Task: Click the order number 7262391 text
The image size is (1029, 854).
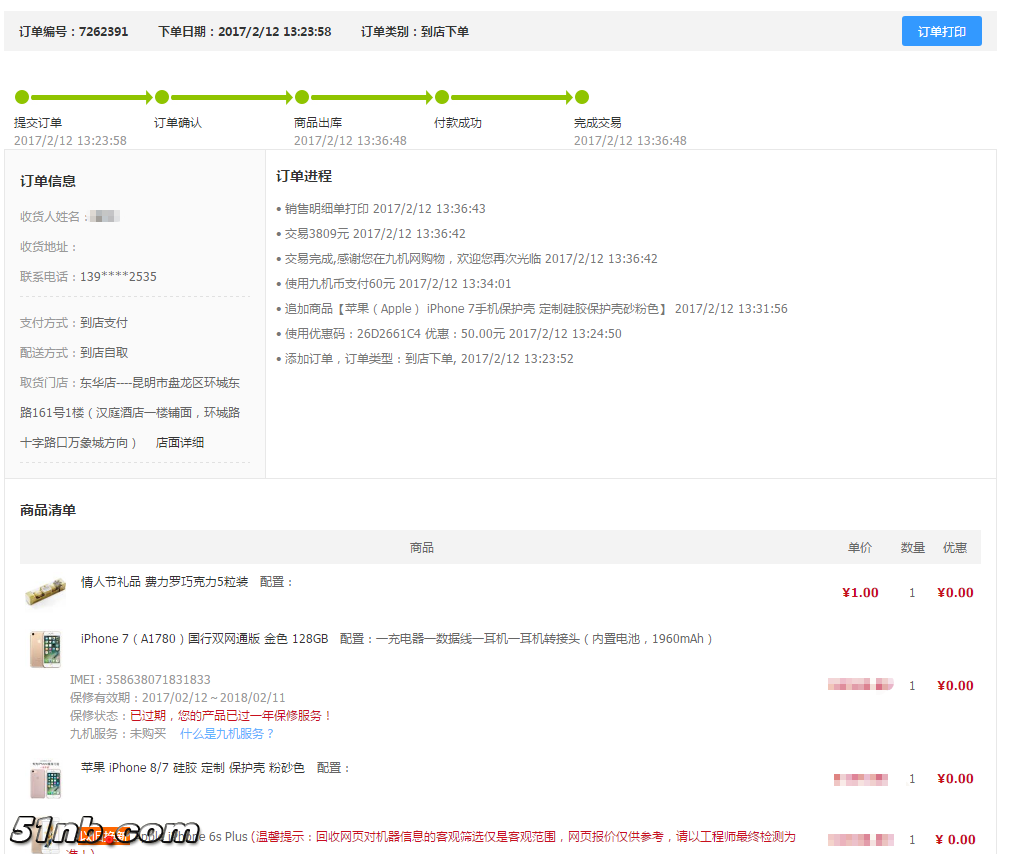Action: (x=103, y=31)
